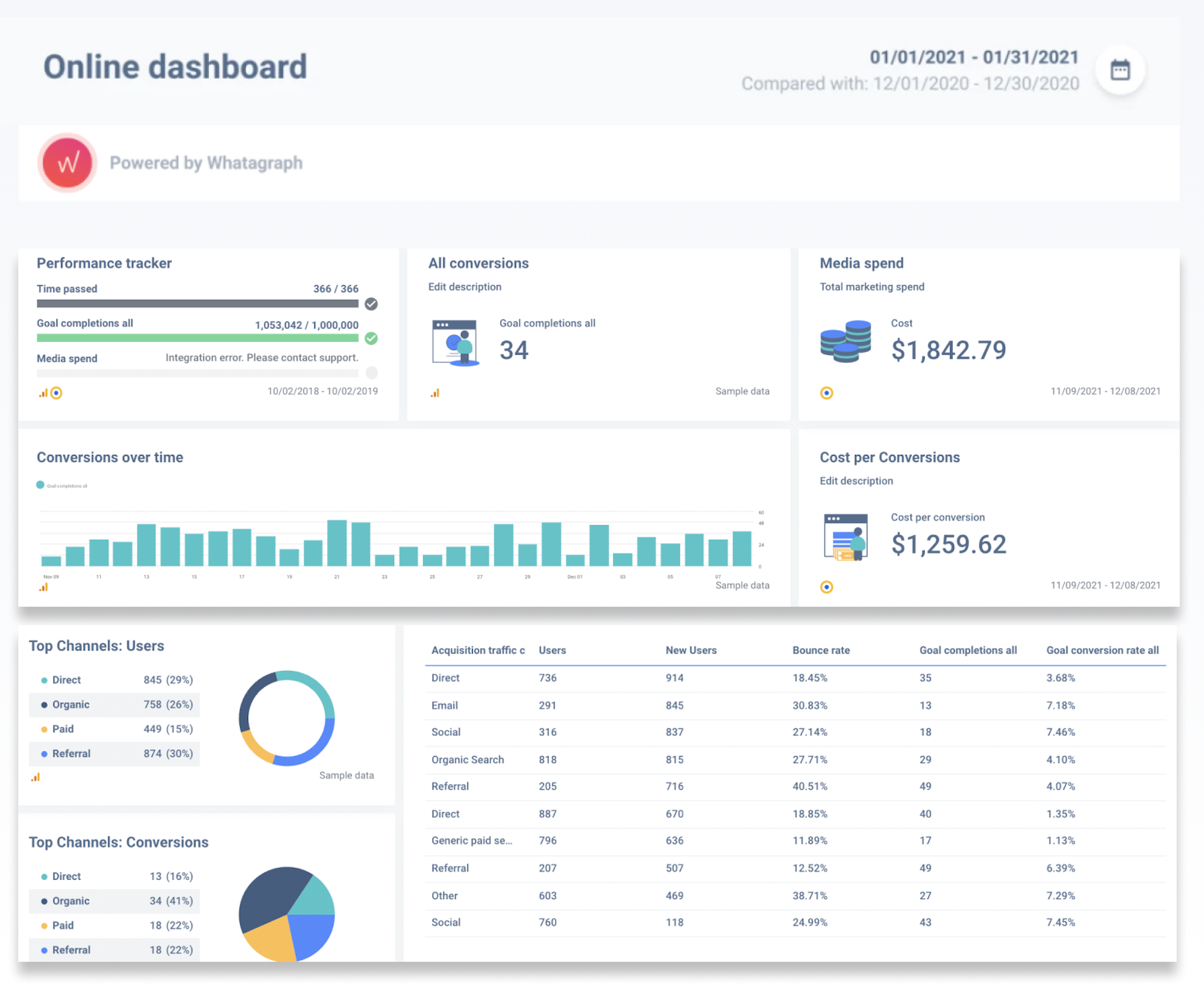Click the Analytics icon under Conversions over time chart
1204x984 pixels.
43,587
